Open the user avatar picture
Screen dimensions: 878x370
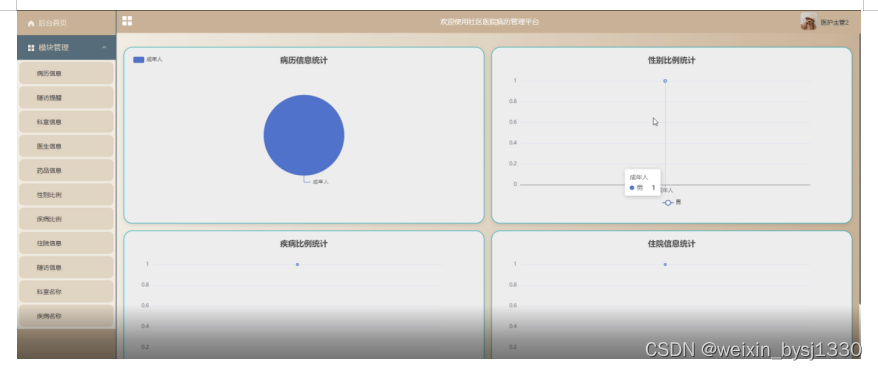[808, 22]
